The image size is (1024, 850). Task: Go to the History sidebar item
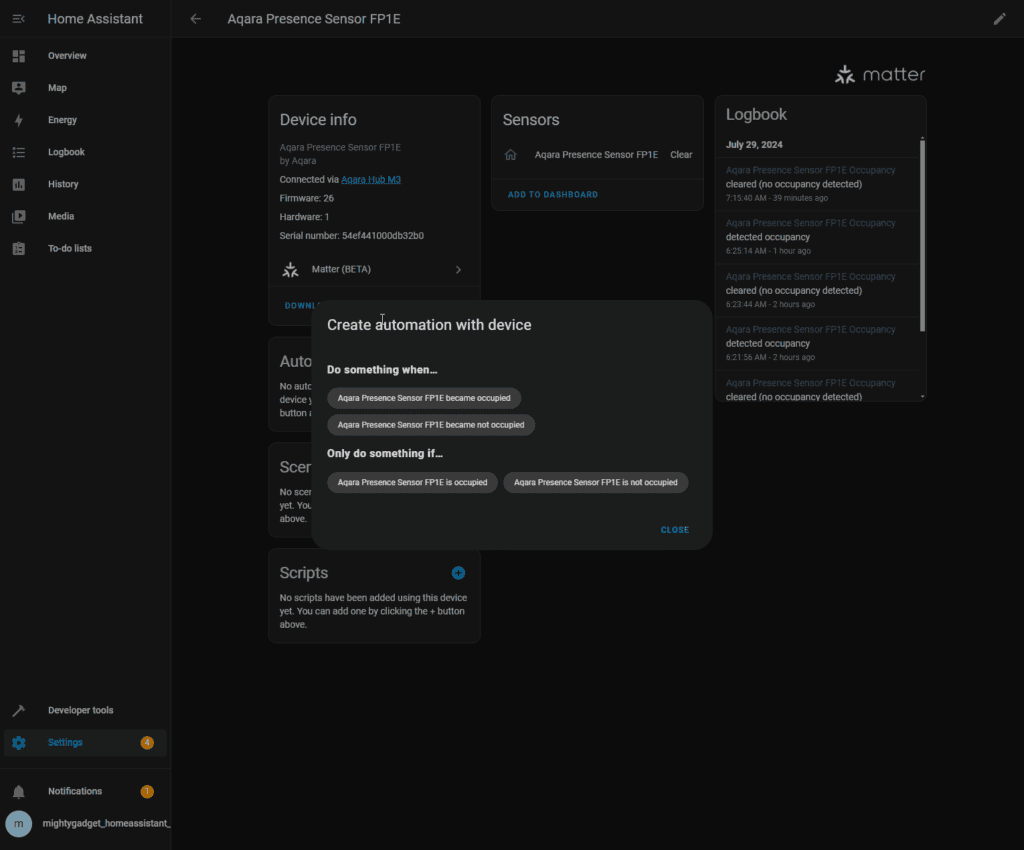point(63,184)
